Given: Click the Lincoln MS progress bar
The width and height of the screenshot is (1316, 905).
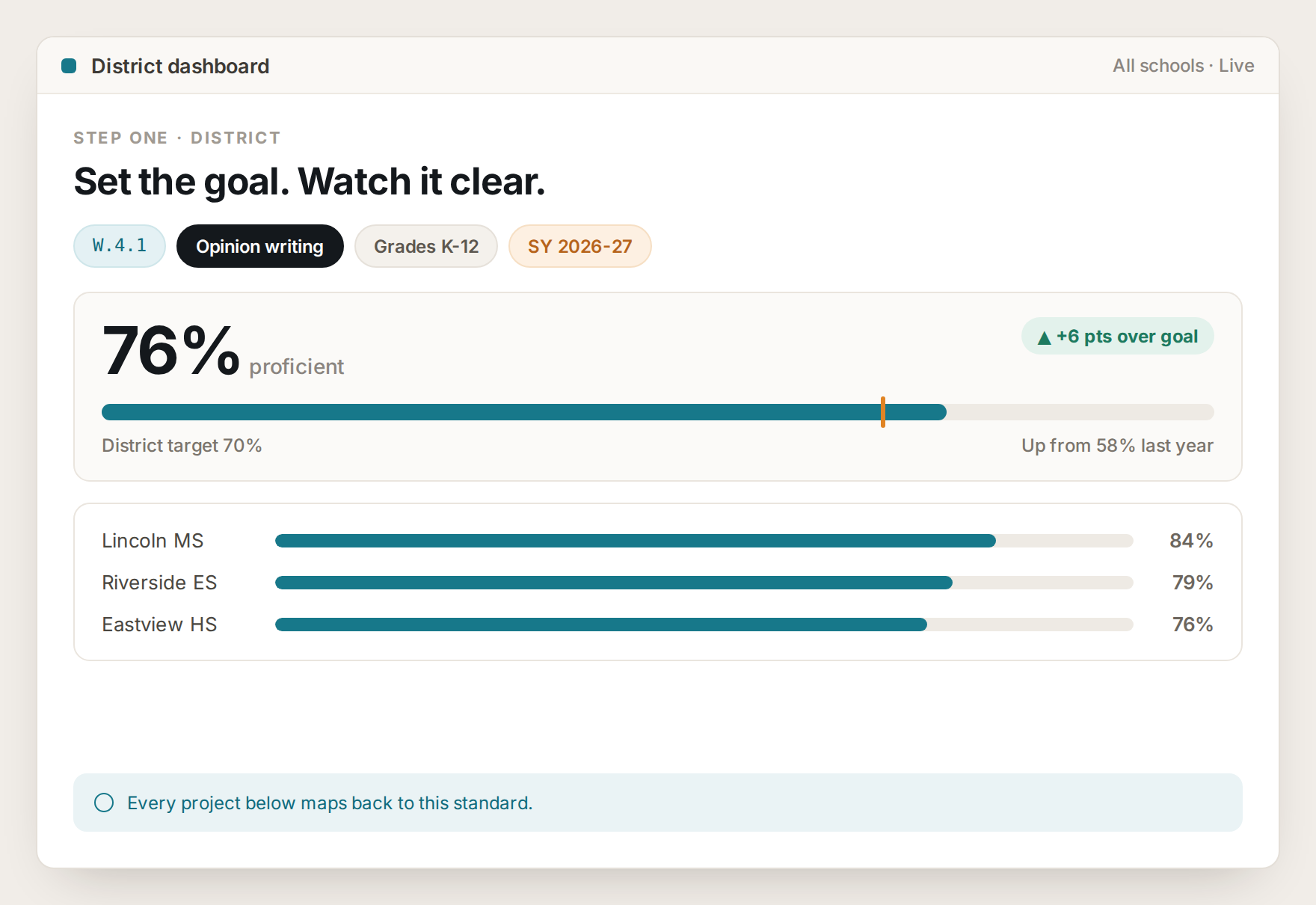Looking at the screenshot, I should point(704,541).
